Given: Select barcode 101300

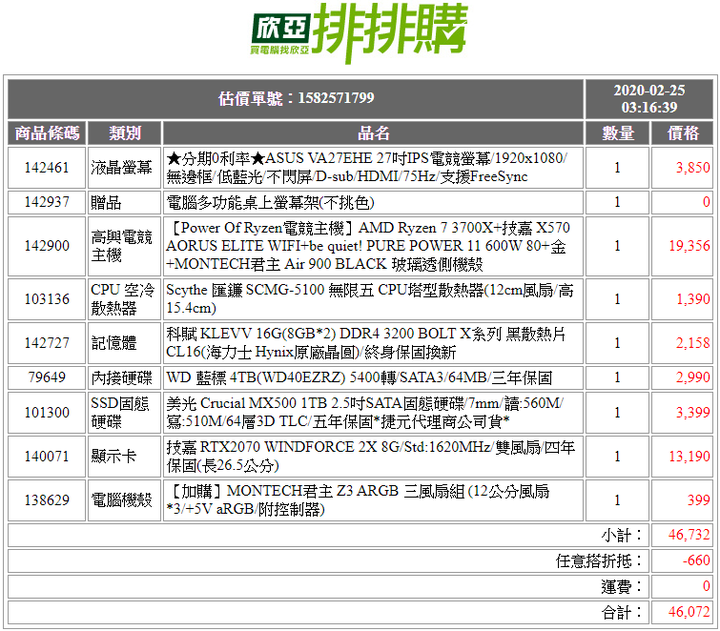Looking at the screenshot, I should [47, 412].
